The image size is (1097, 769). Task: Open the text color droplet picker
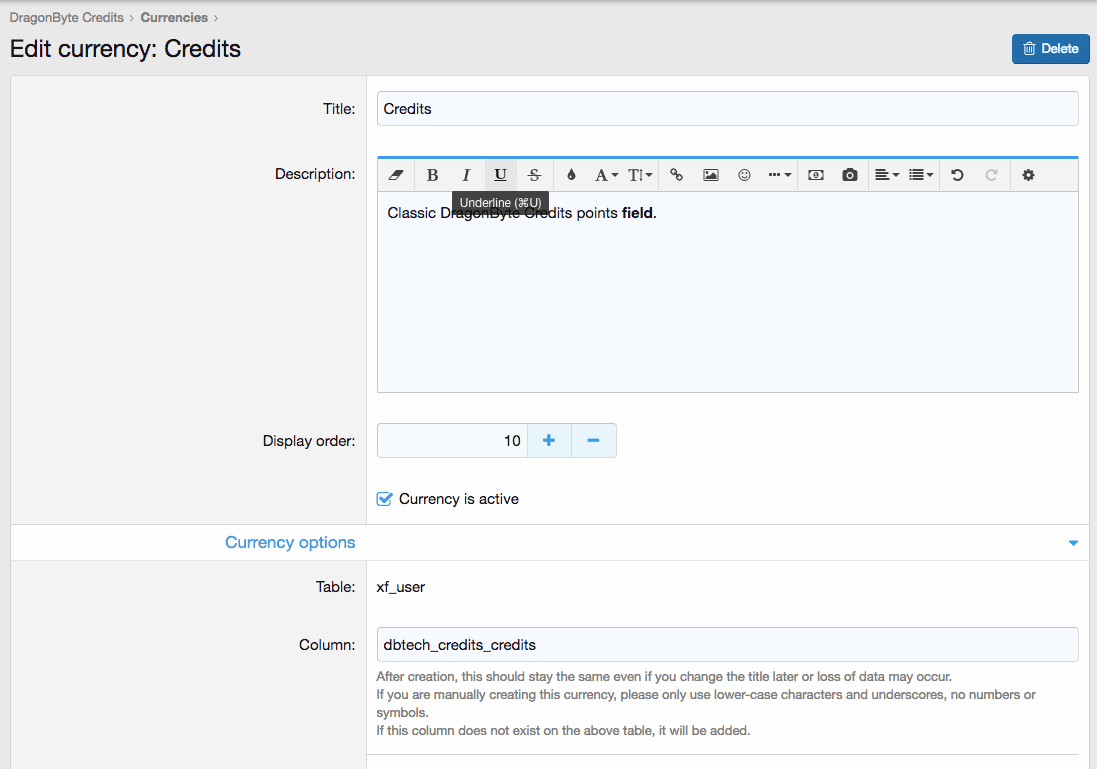coord(571,175)
